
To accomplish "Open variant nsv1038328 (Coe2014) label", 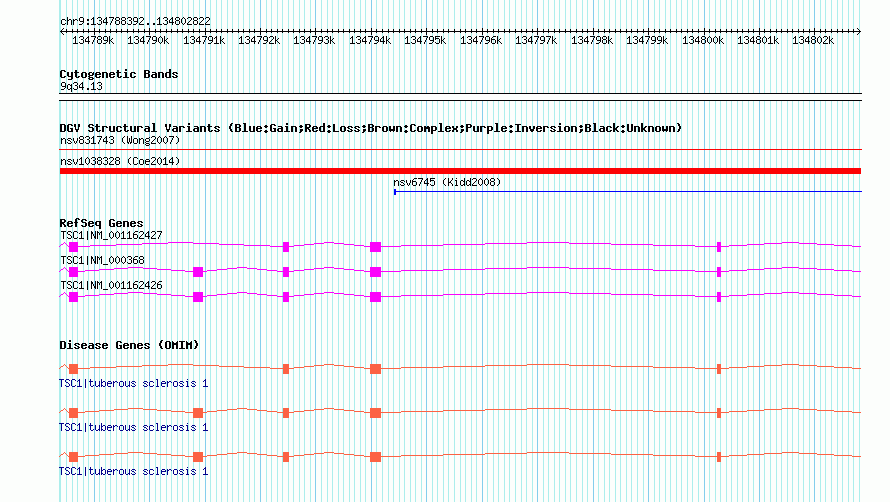I will tap(120, 161).
